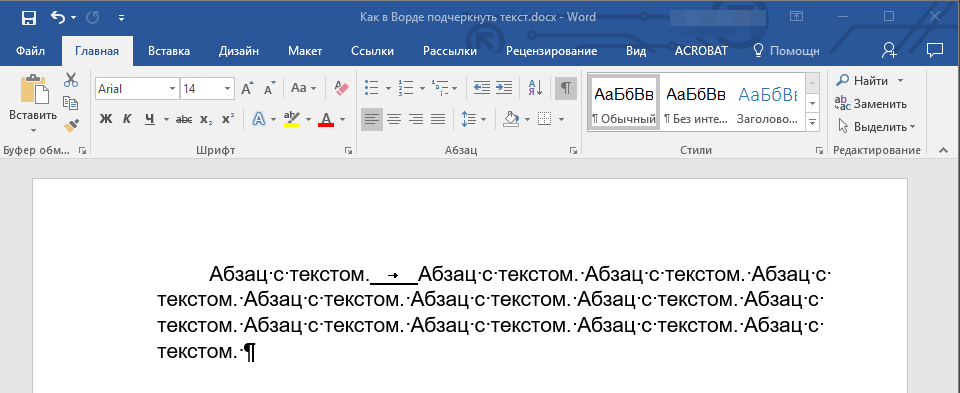
Task: Select the Заголовок style thumbnail
Action: pyautogui.click(x=767, y=101)
